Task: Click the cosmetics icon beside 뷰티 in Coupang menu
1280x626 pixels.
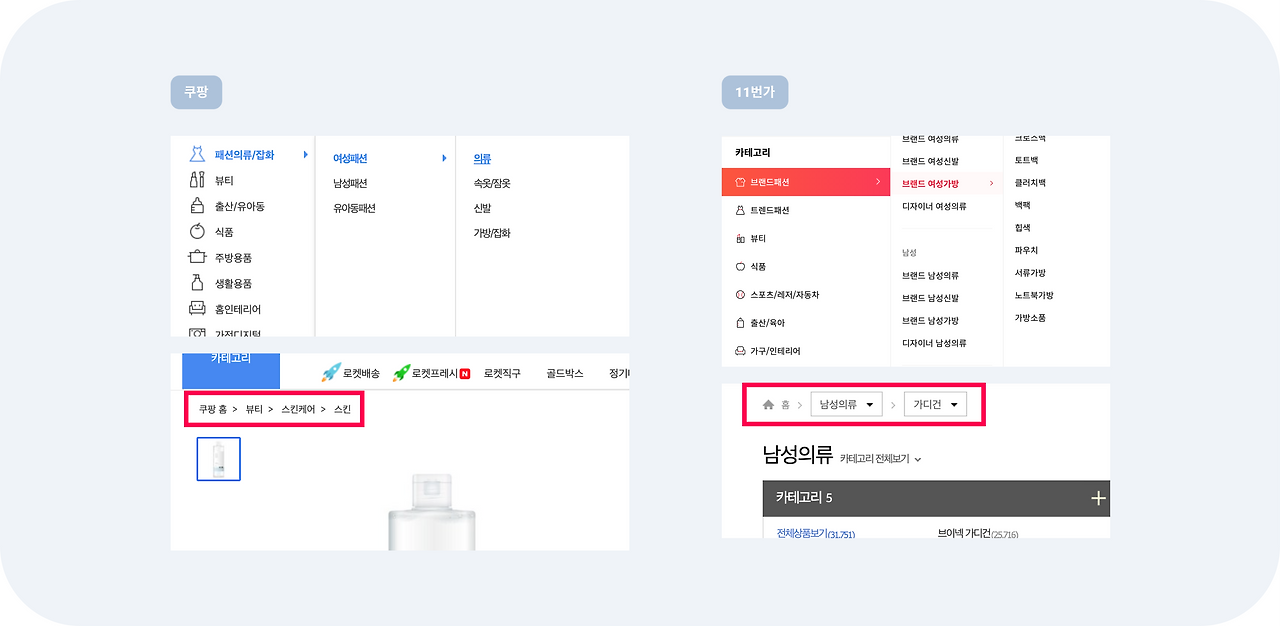Action: tap(197, 180)
